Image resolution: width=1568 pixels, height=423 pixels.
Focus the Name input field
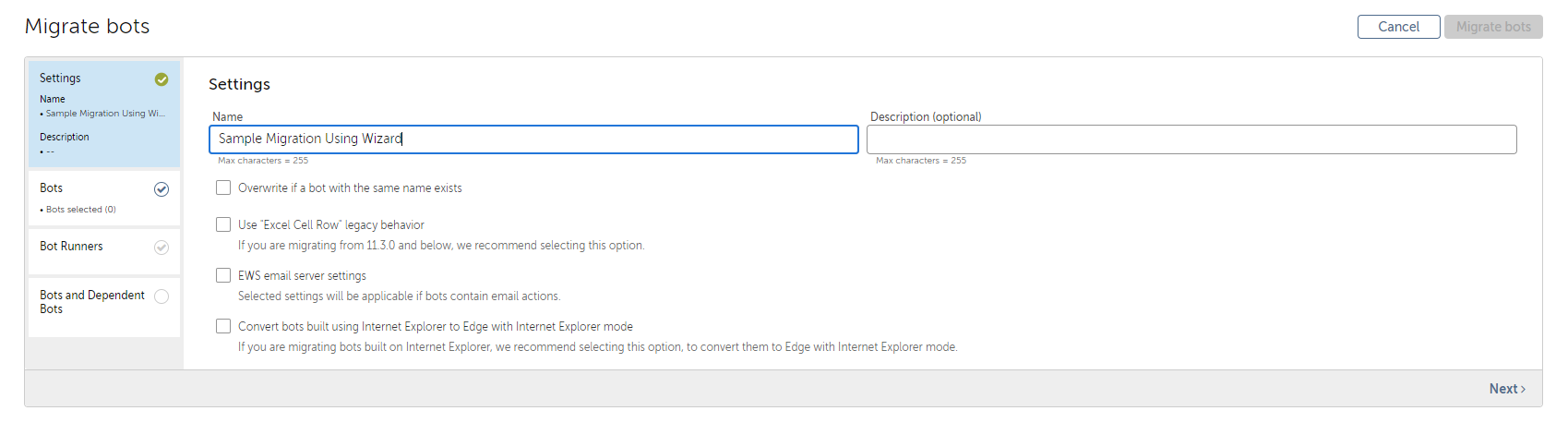(x=533, y=139)
